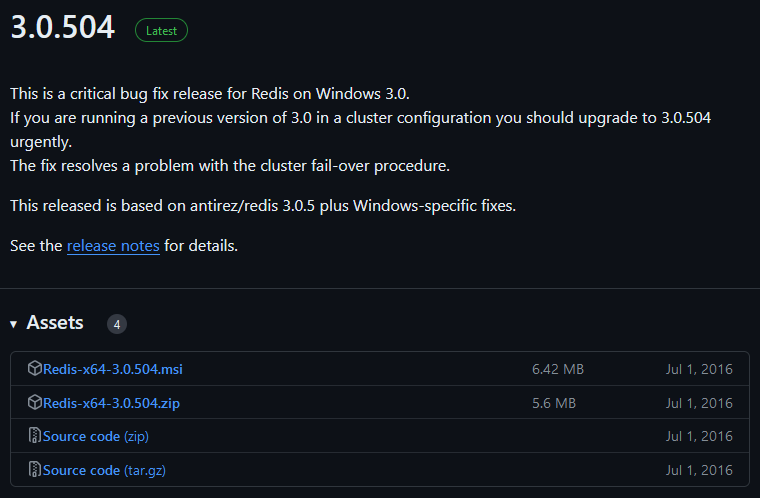Click the file icon beside Source code (tar.gz)
The width and height of the screenshot is (760, 498).
pos(35,470)
